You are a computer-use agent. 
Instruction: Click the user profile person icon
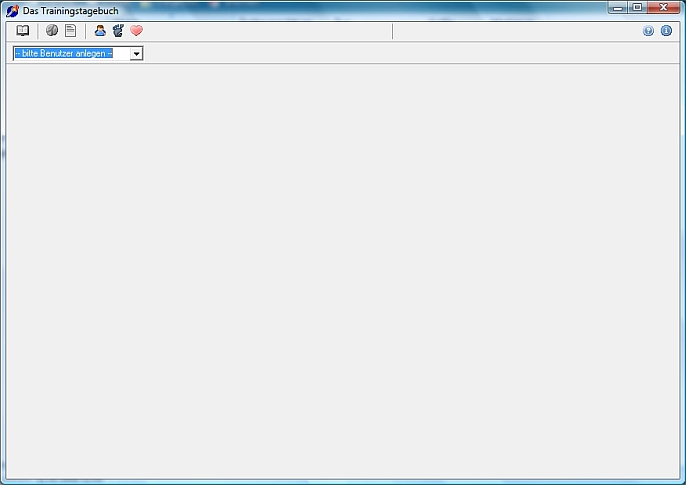coord(100,31)
